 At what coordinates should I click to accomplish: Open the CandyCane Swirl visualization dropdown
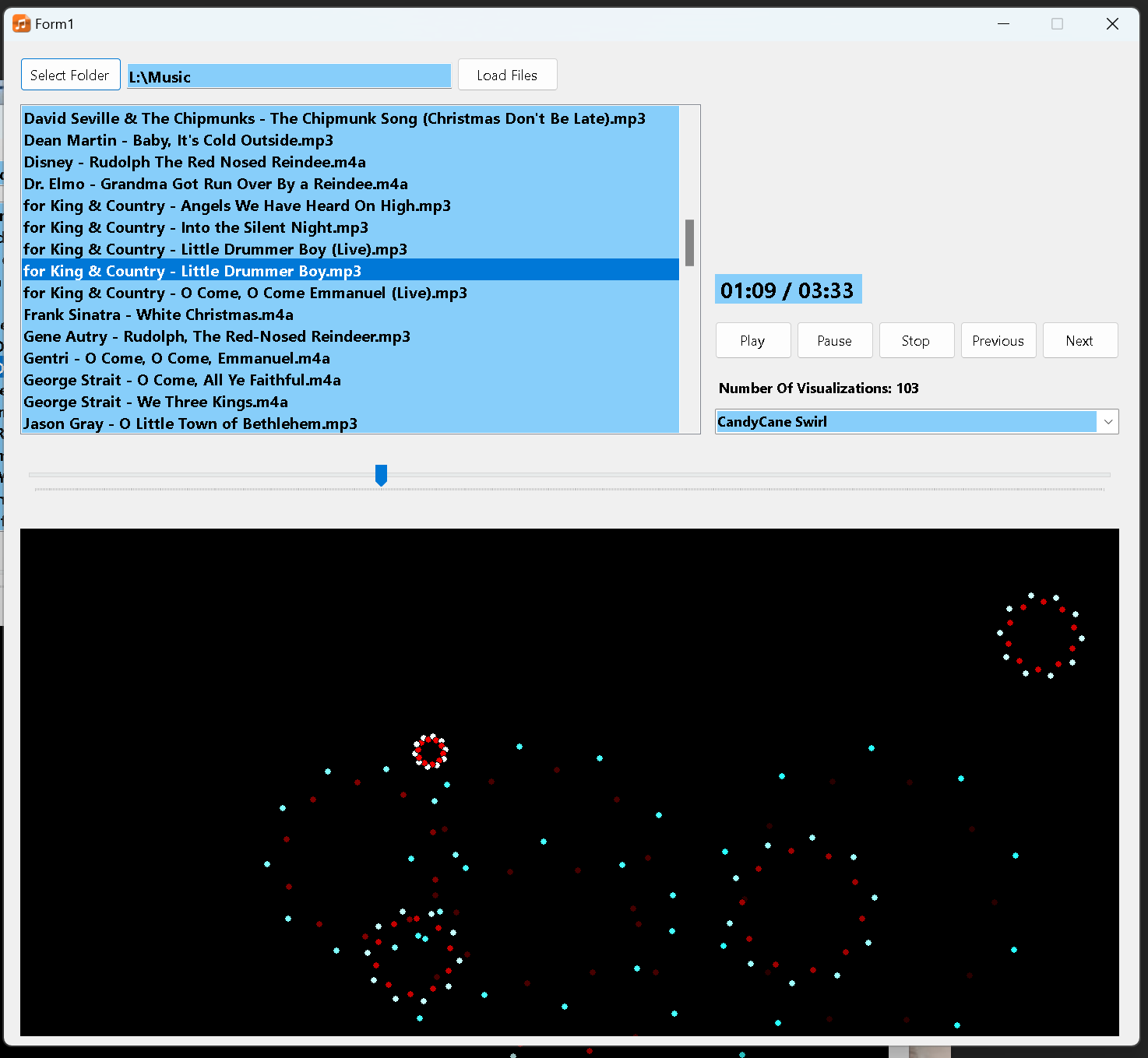1108,422
